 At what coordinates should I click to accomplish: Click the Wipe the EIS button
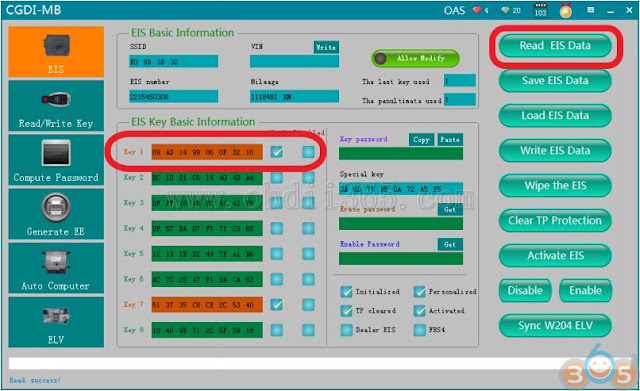[555, 186]
